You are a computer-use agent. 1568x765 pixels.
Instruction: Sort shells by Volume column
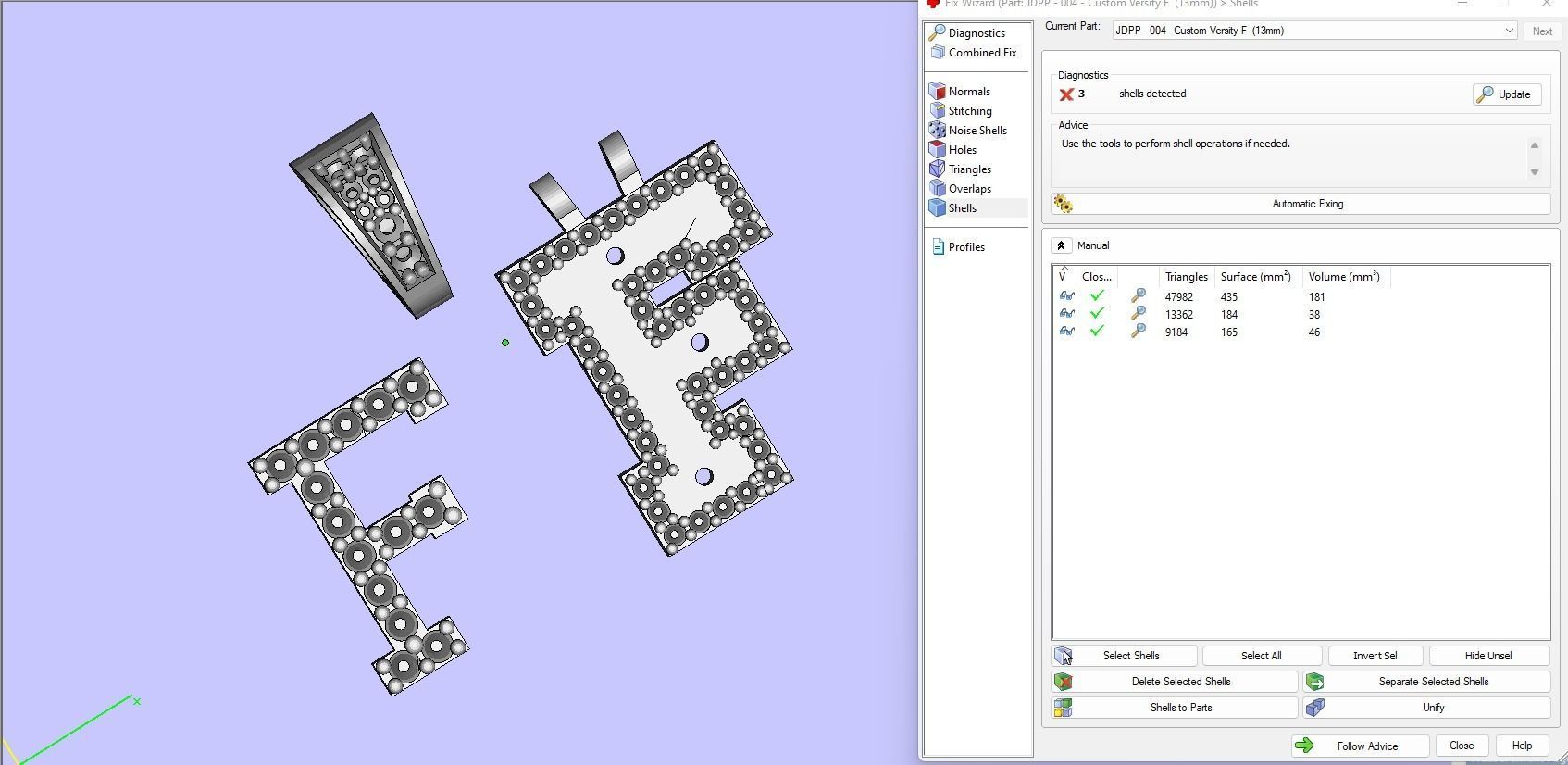pos(1344,277)
